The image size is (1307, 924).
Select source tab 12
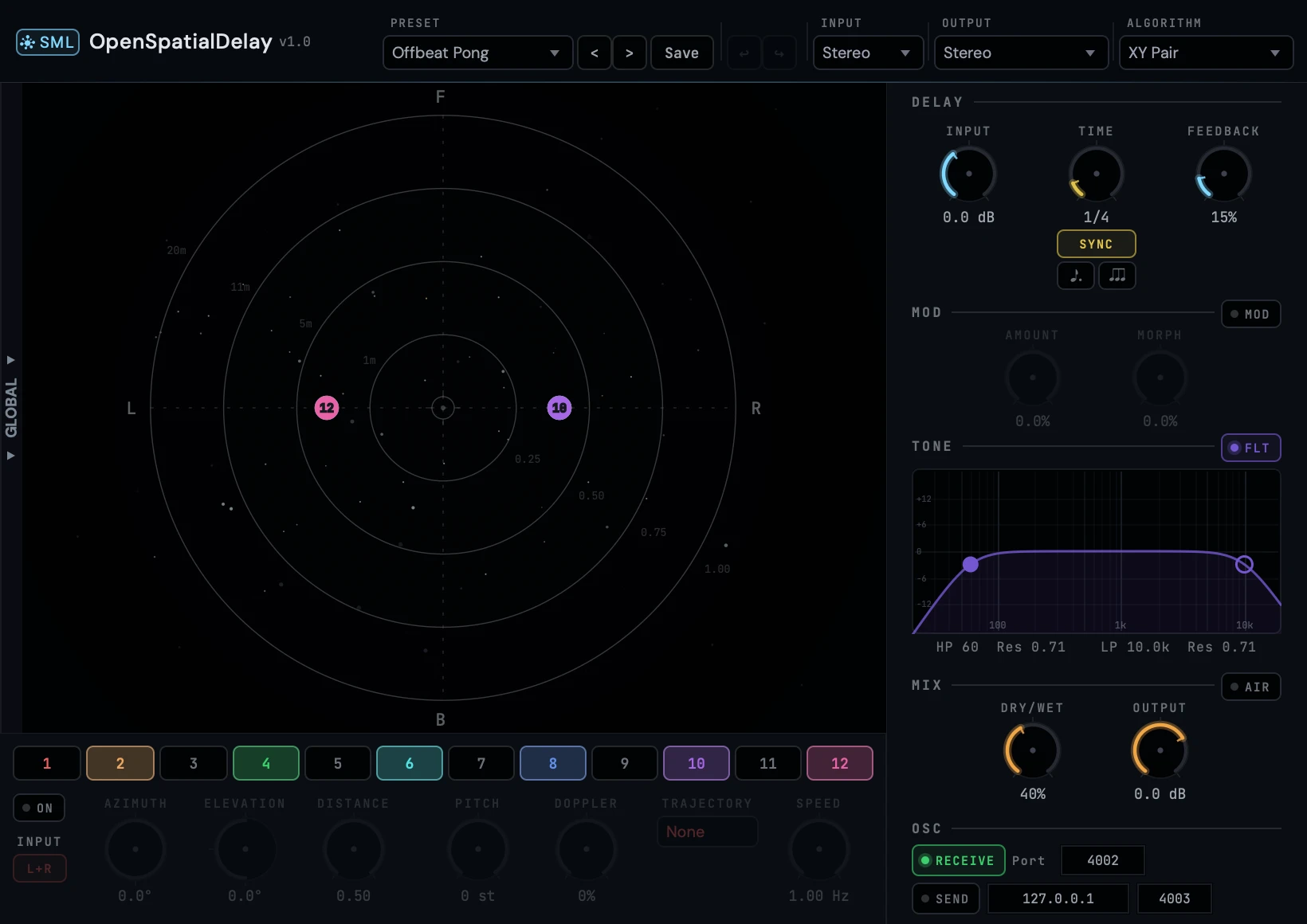pyautogui.click(x=840, y=763)
